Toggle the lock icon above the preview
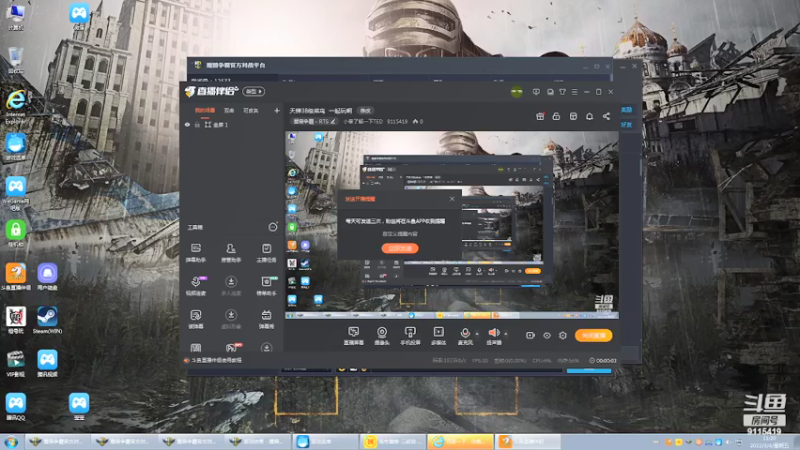 pyautogui.click(x=556, y=116)
